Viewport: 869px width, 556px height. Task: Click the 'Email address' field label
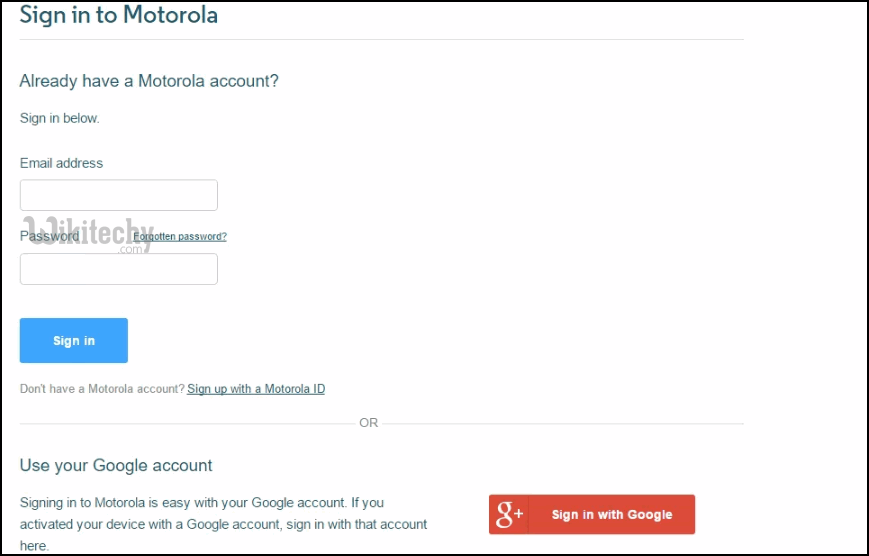tap(61, 163)
